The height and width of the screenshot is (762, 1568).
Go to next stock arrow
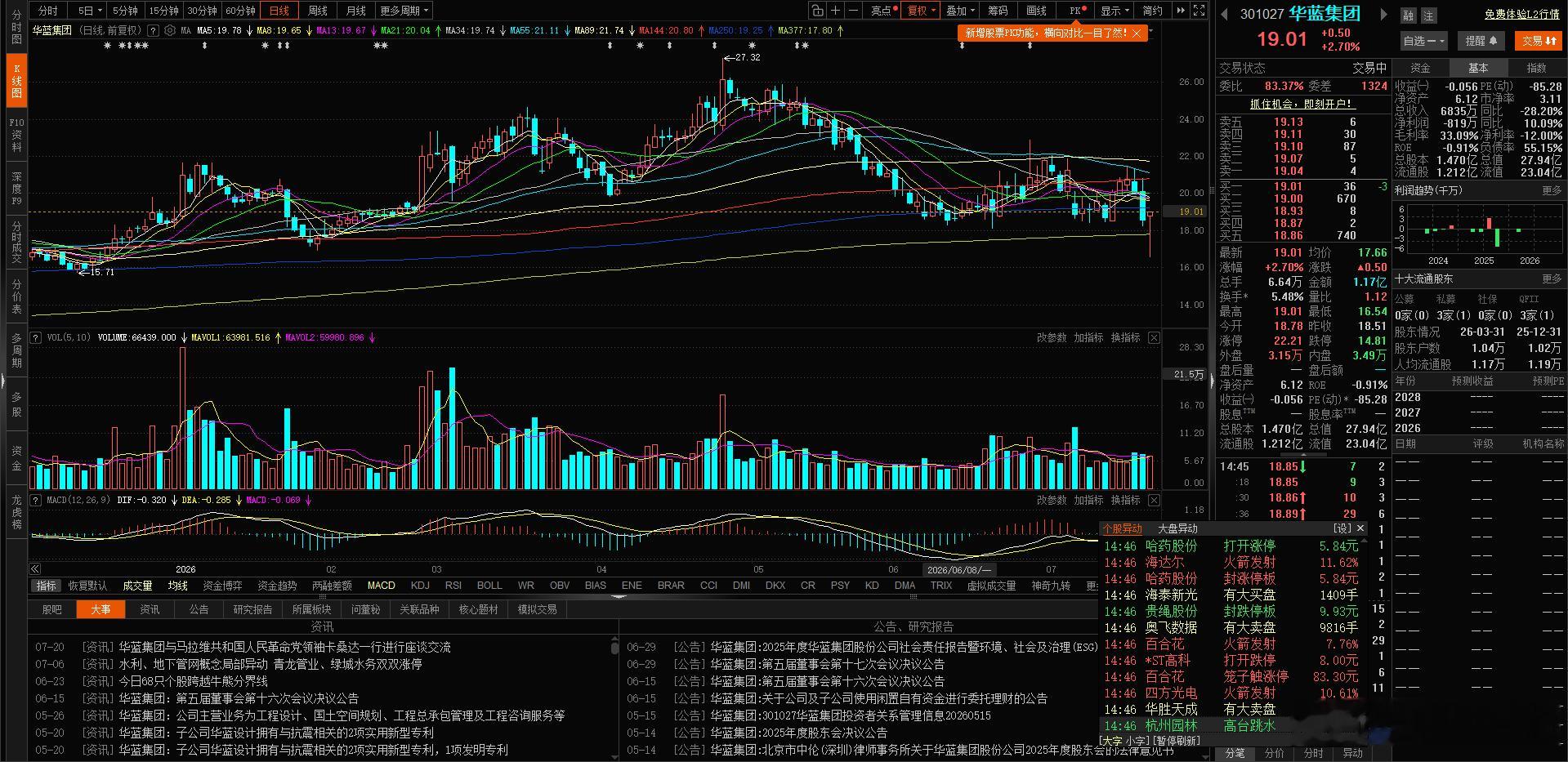(x=1383, y=14)
